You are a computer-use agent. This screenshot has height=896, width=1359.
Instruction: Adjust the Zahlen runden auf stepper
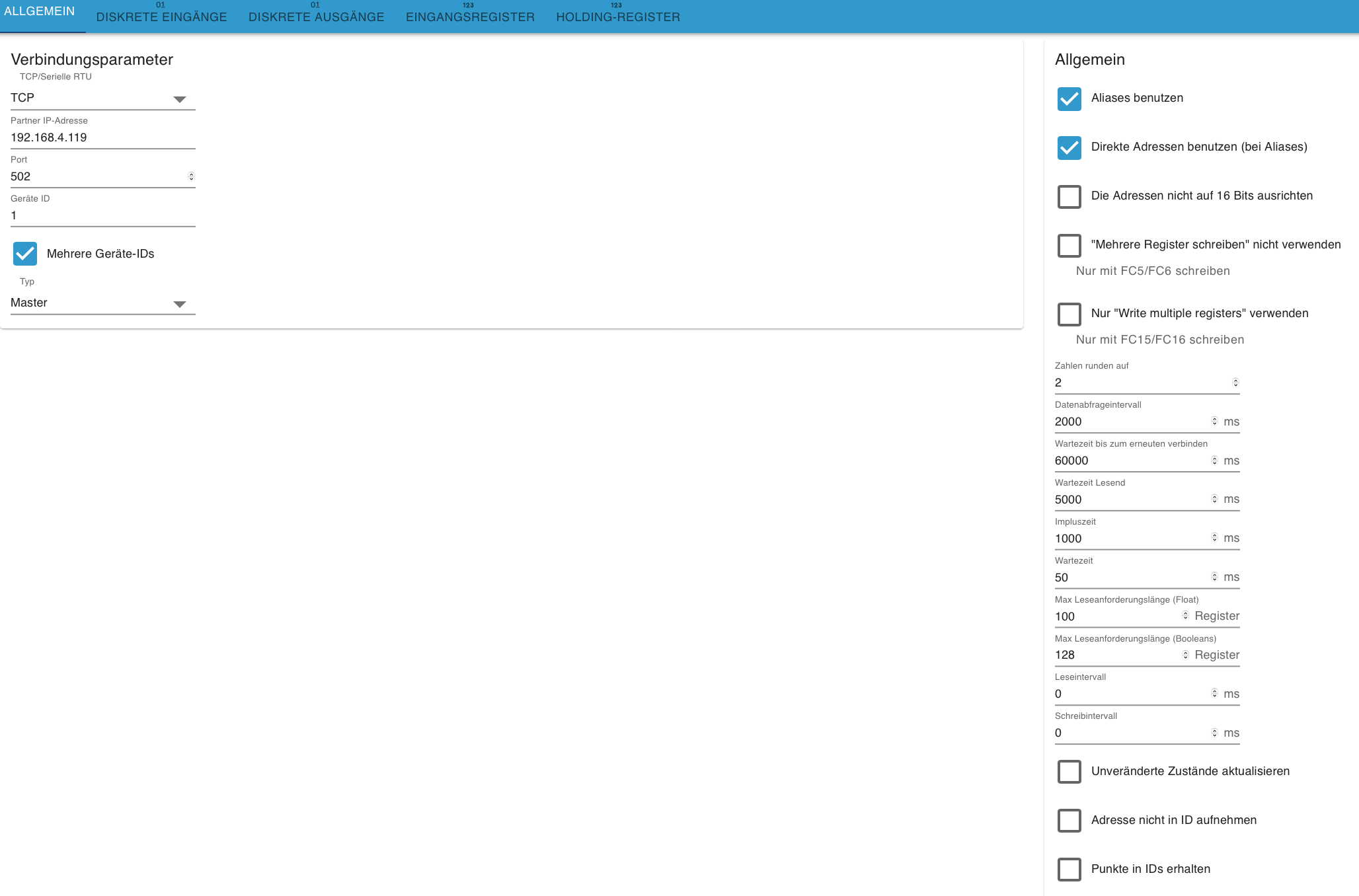[x=1235, y=383]
